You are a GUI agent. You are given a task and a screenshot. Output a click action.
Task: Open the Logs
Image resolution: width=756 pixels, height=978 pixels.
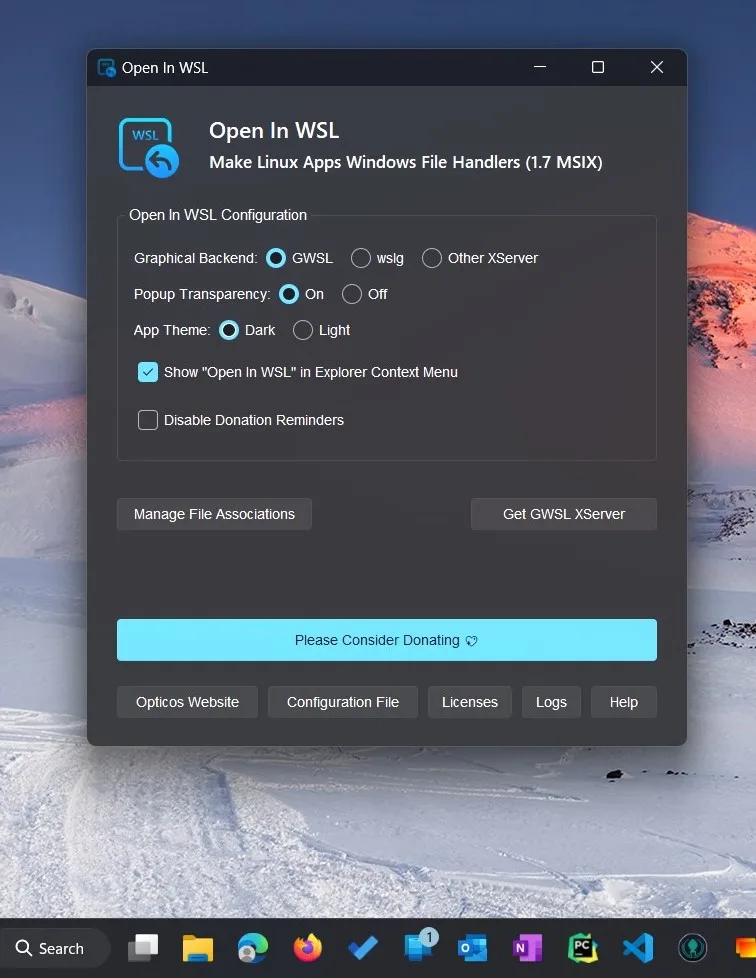point(551,702)
